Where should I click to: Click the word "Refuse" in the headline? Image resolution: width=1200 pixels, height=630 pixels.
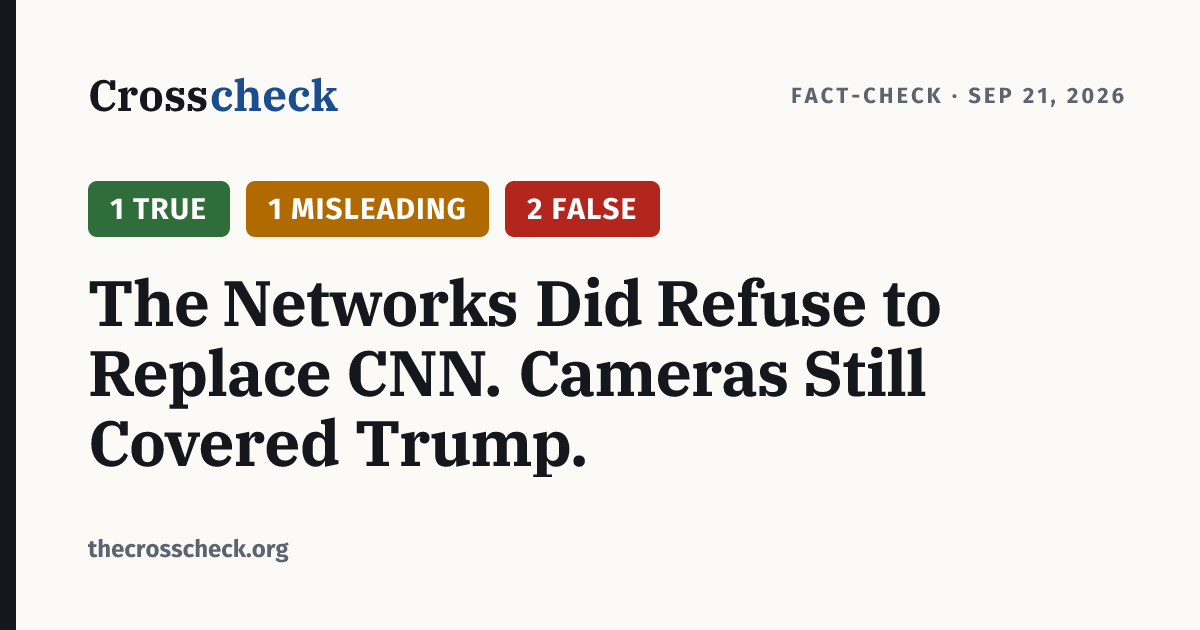(x=757, y=304)
